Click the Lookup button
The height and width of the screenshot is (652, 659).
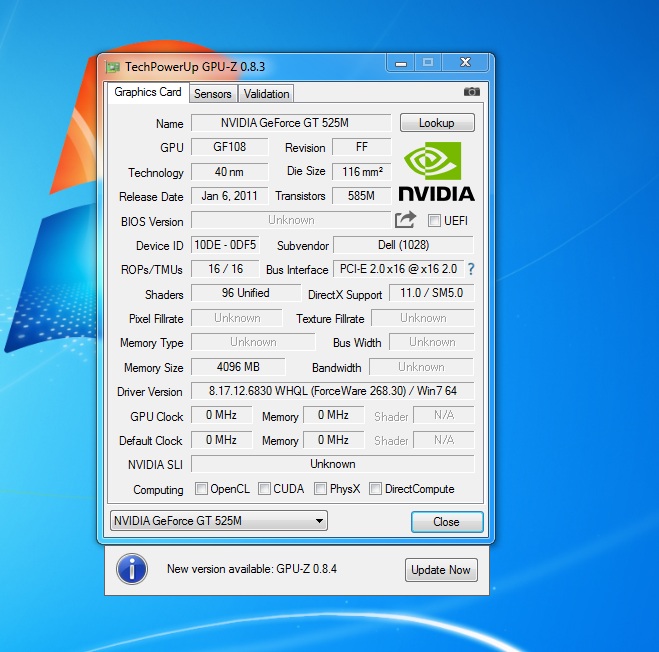437,123
